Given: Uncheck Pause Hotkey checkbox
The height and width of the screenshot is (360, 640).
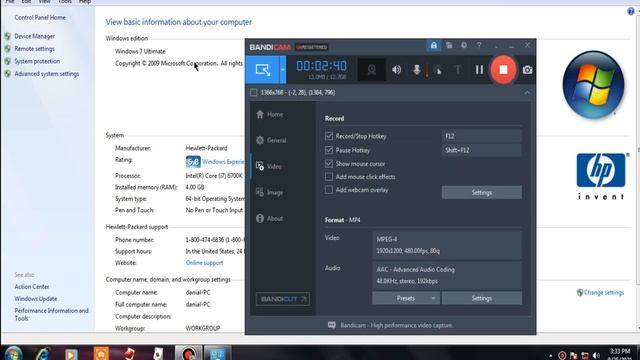Looking at the screenshot, I should (x=329, y=150).
